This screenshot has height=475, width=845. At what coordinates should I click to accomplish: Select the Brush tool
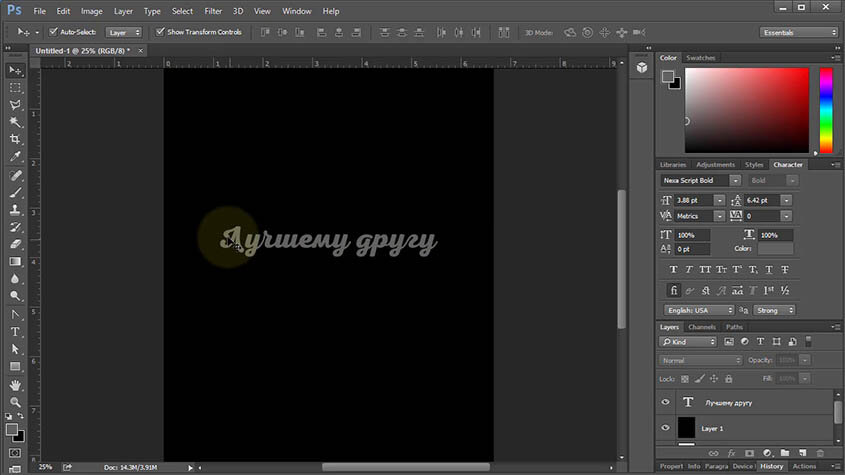pos(15,192)
